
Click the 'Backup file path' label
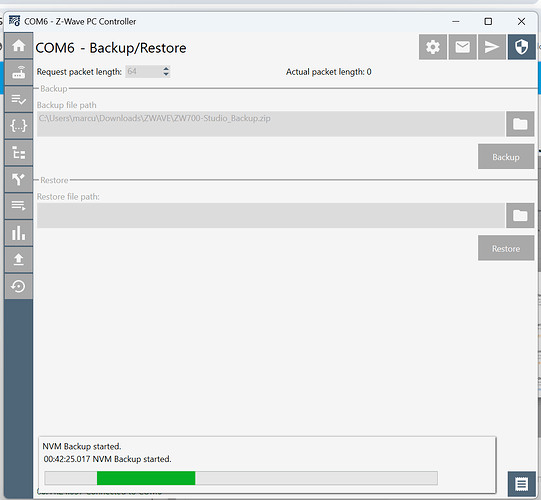(x=67, y=105)
